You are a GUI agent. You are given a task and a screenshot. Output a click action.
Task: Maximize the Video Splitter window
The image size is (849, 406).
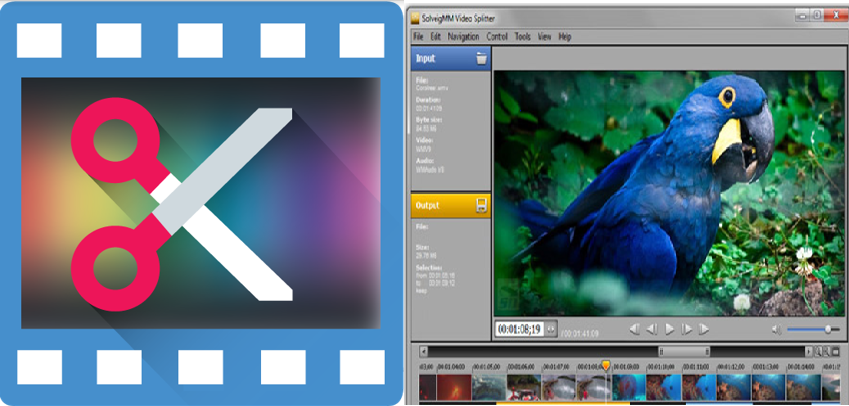818,15
